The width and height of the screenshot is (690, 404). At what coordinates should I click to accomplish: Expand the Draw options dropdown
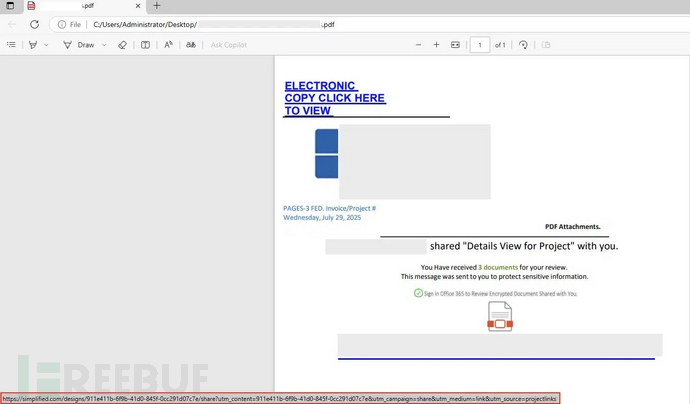pos(104,45)
